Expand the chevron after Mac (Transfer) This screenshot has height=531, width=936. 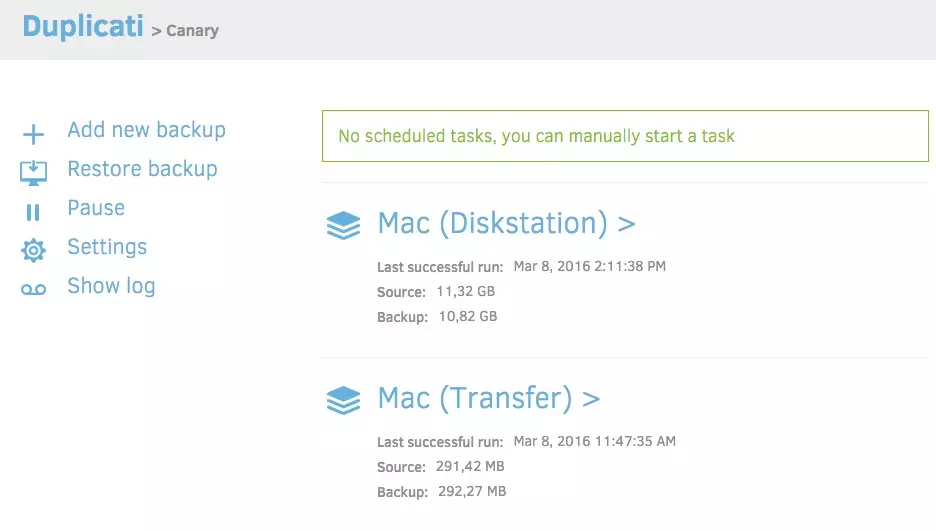coord(591,400)
